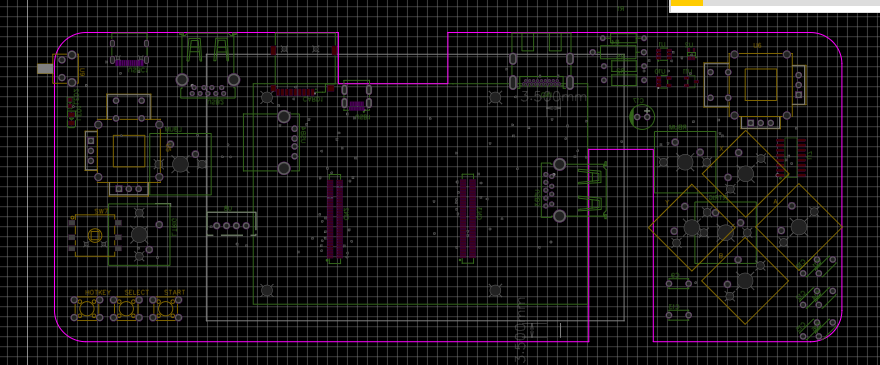The height and width of the screenshot is (365, 880).
Task: Select the Y button diamond footprint
Action: coord(691,227)
